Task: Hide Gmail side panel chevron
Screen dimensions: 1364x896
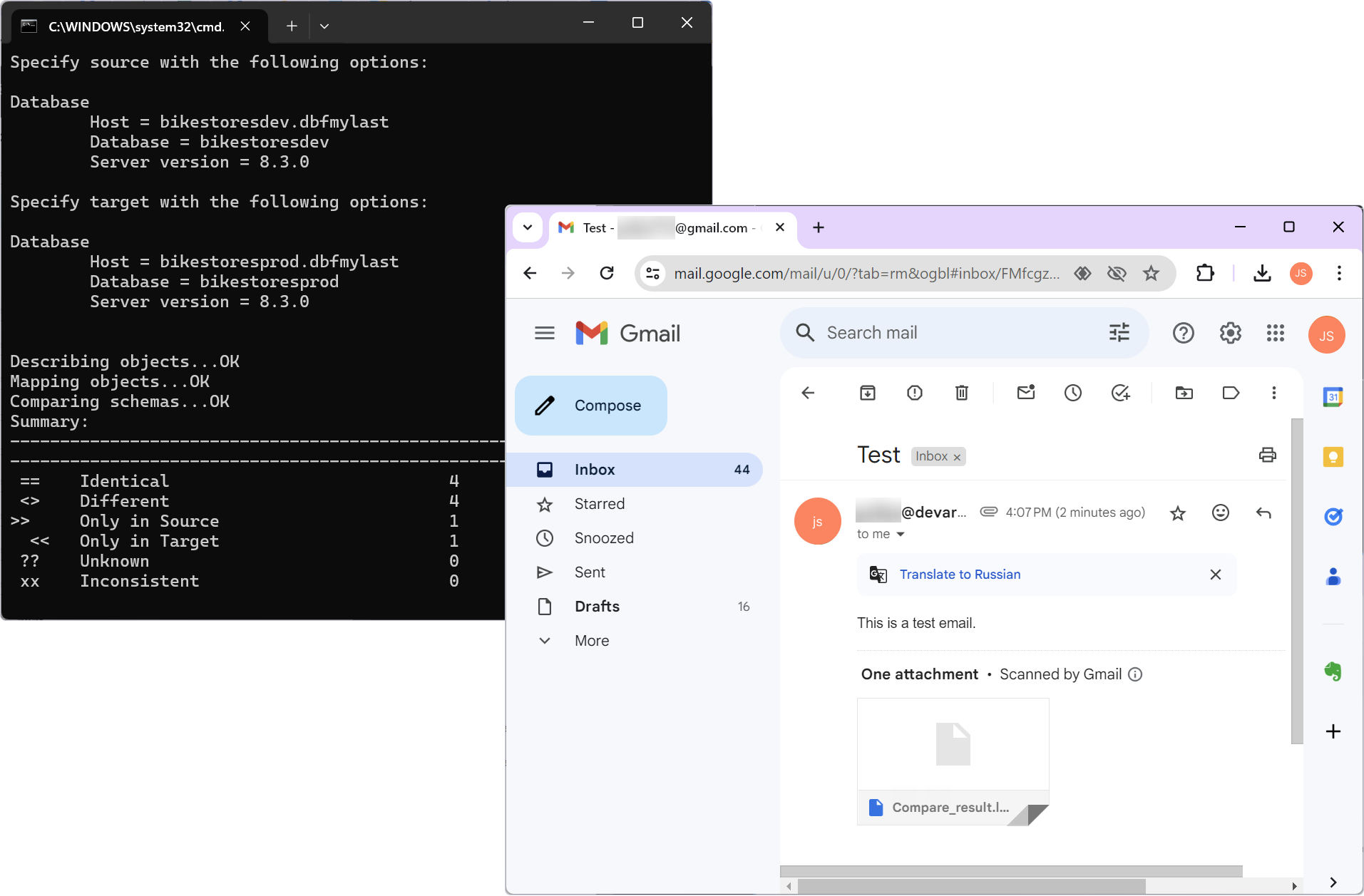Action: [1333, 882]
